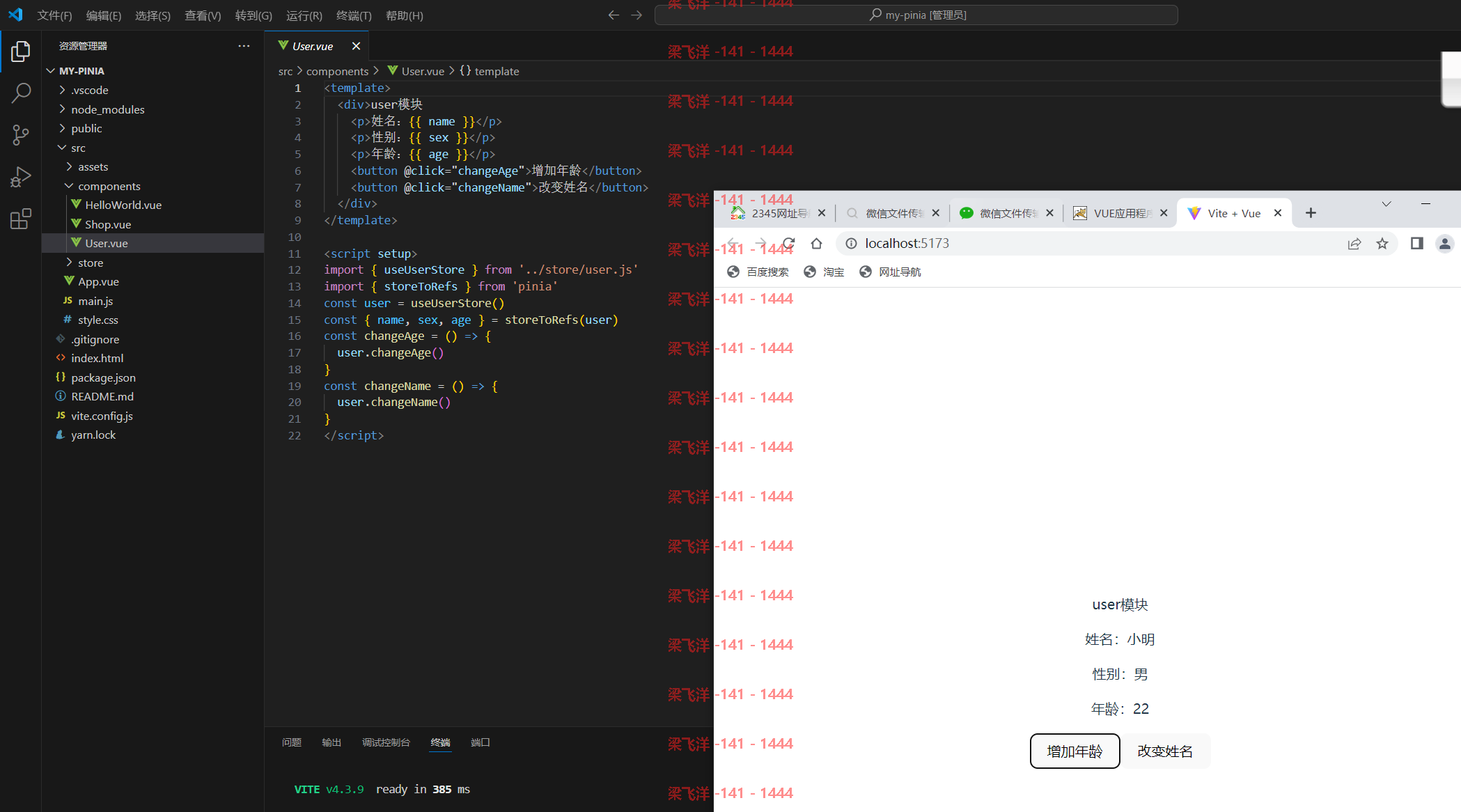The width and height of the screenshot is (1461, 812).
Task: Open the 选择(S) menu
Action: click(153, 15)
